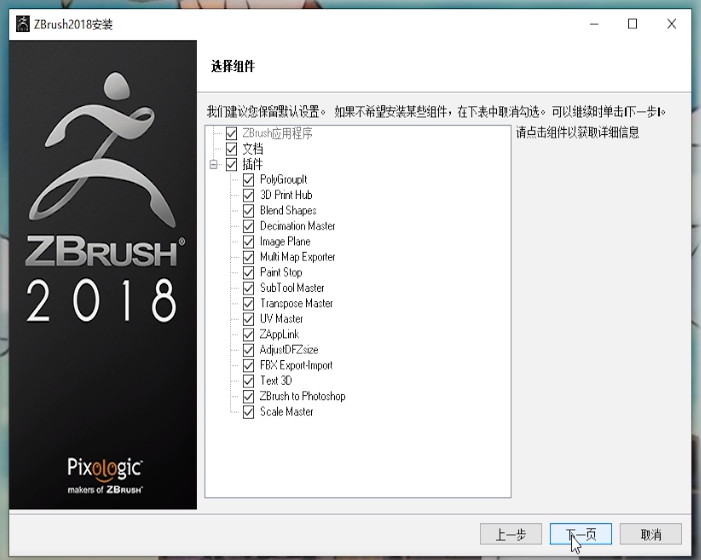
Task: Toggle the Blend Shapes checkbox
Action: click(x=249, y=211)
